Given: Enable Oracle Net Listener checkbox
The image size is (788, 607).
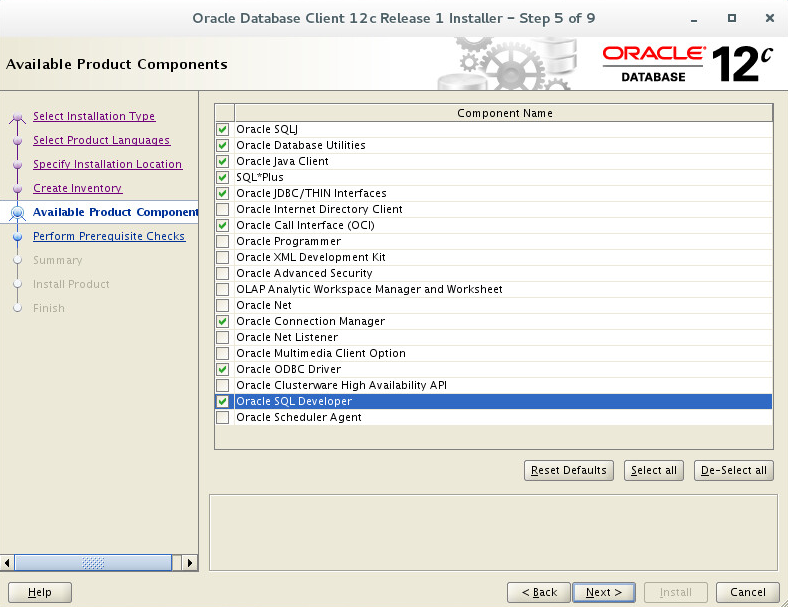Looking at the screenshot, I should coord(223,337).
